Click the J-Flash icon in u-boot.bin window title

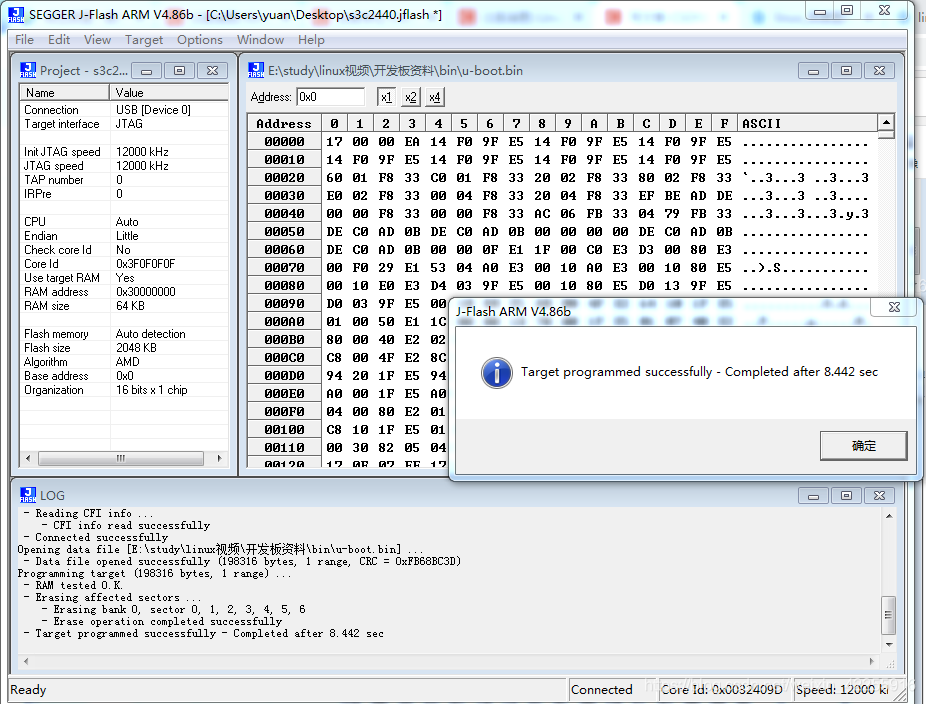[x=256, y=70]
